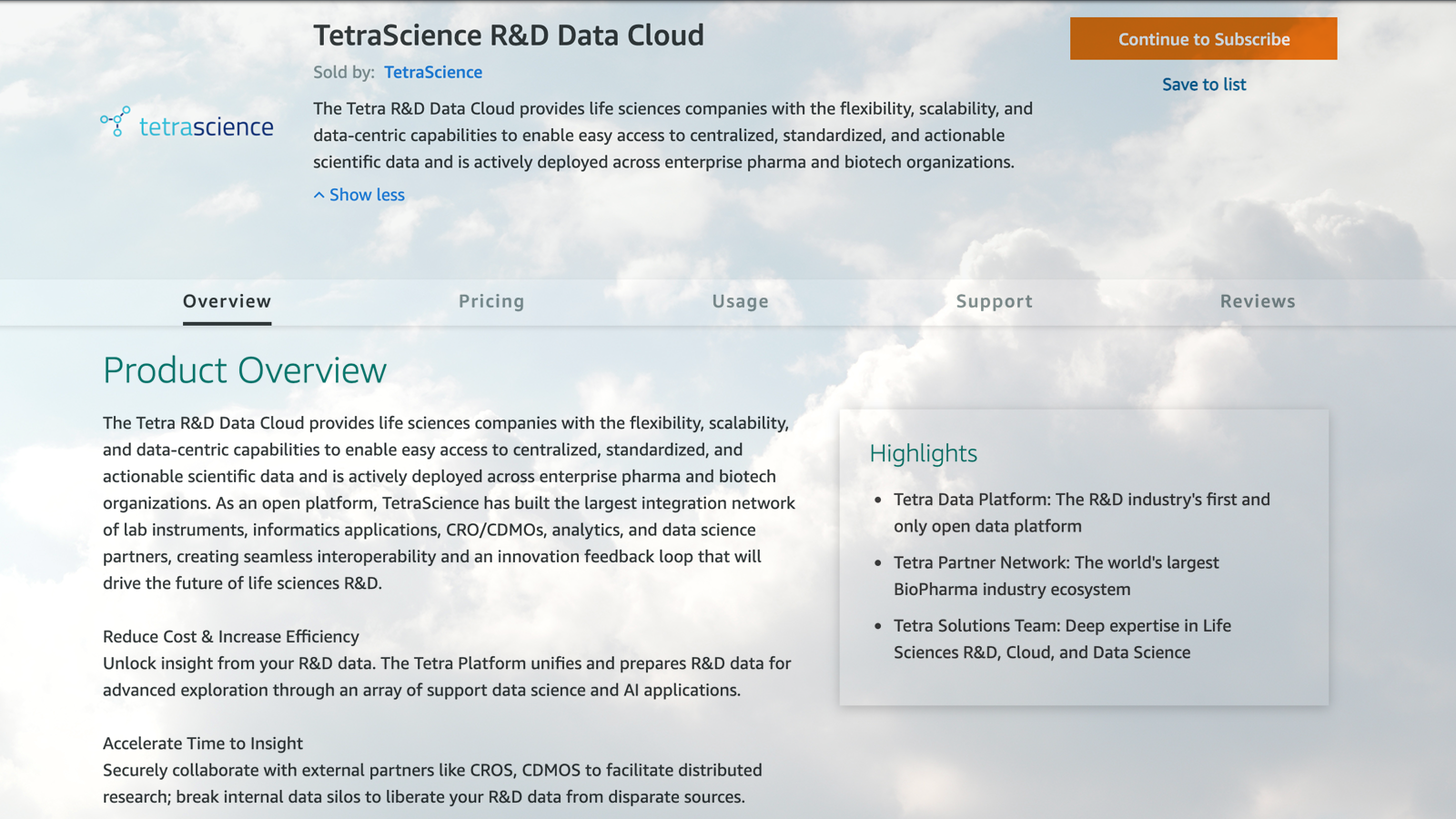
Task: Click the Sold by label
Action: click(344, 72)
